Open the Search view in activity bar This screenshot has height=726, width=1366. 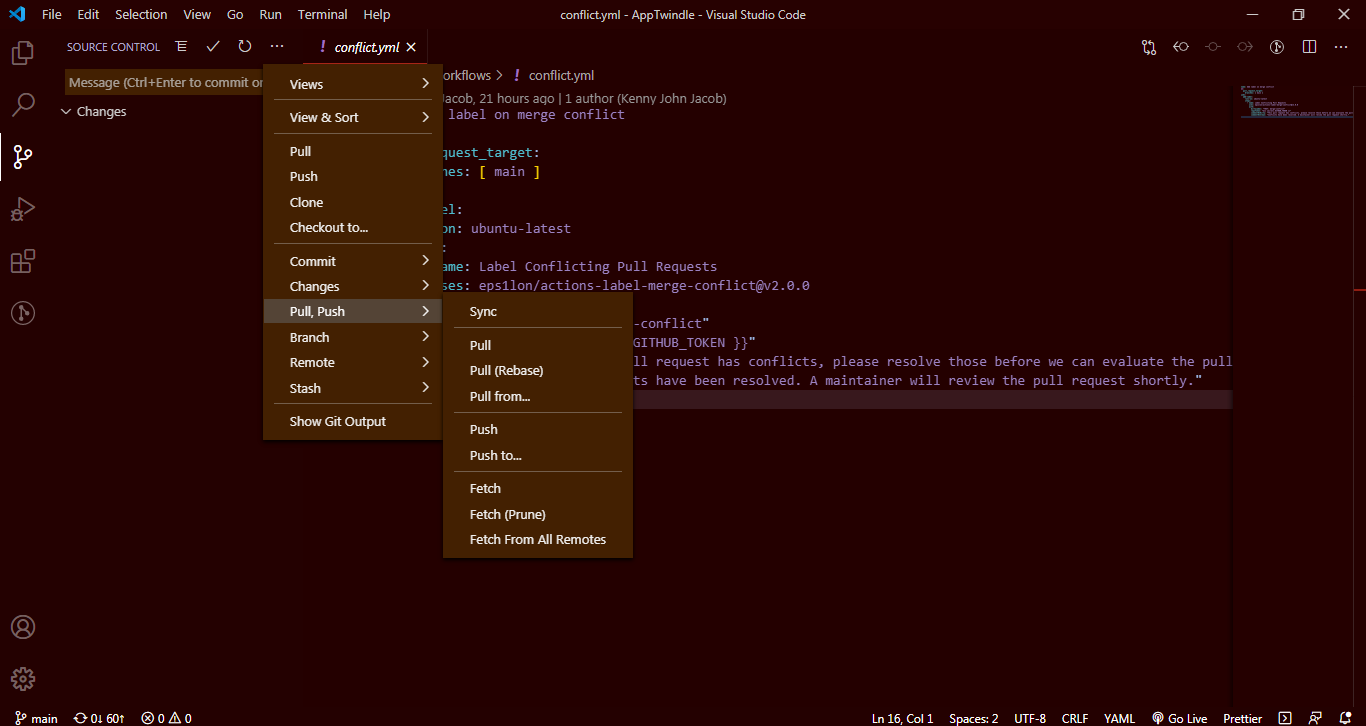pyautogui.click(x=22, y=104)
